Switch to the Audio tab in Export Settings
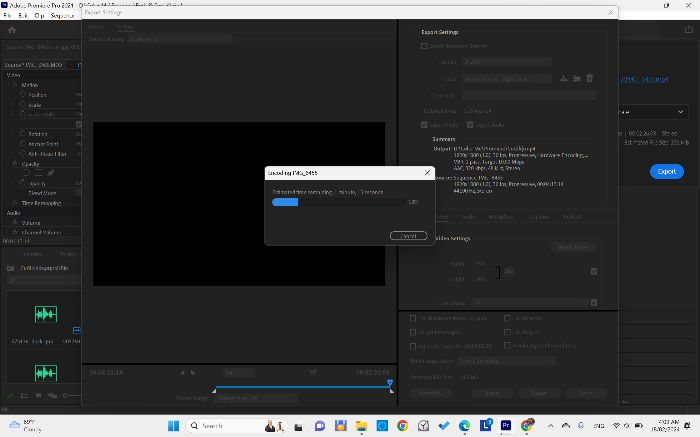700x437 pixels. pyautogui.click(x=468, y=217)
